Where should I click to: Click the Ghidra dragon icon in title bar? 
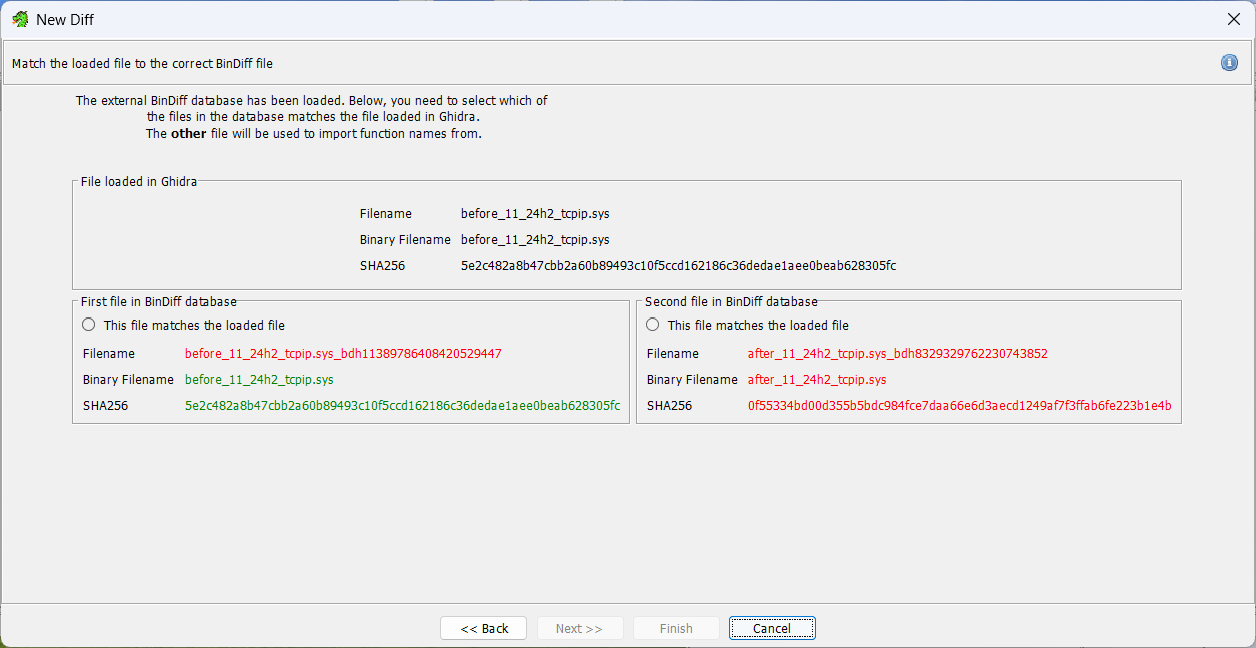[19, 19]
